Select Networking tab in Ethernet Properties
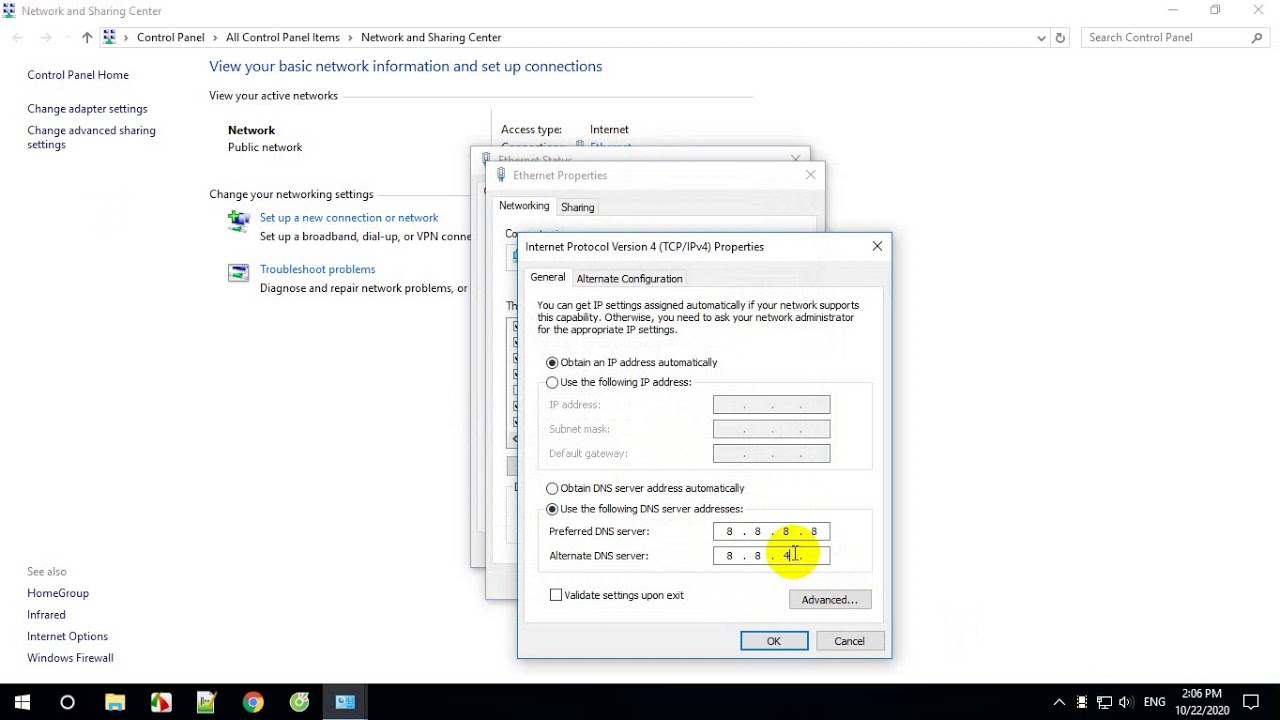The width and height of the screenshot is (1280, 720). click(524, 206)
